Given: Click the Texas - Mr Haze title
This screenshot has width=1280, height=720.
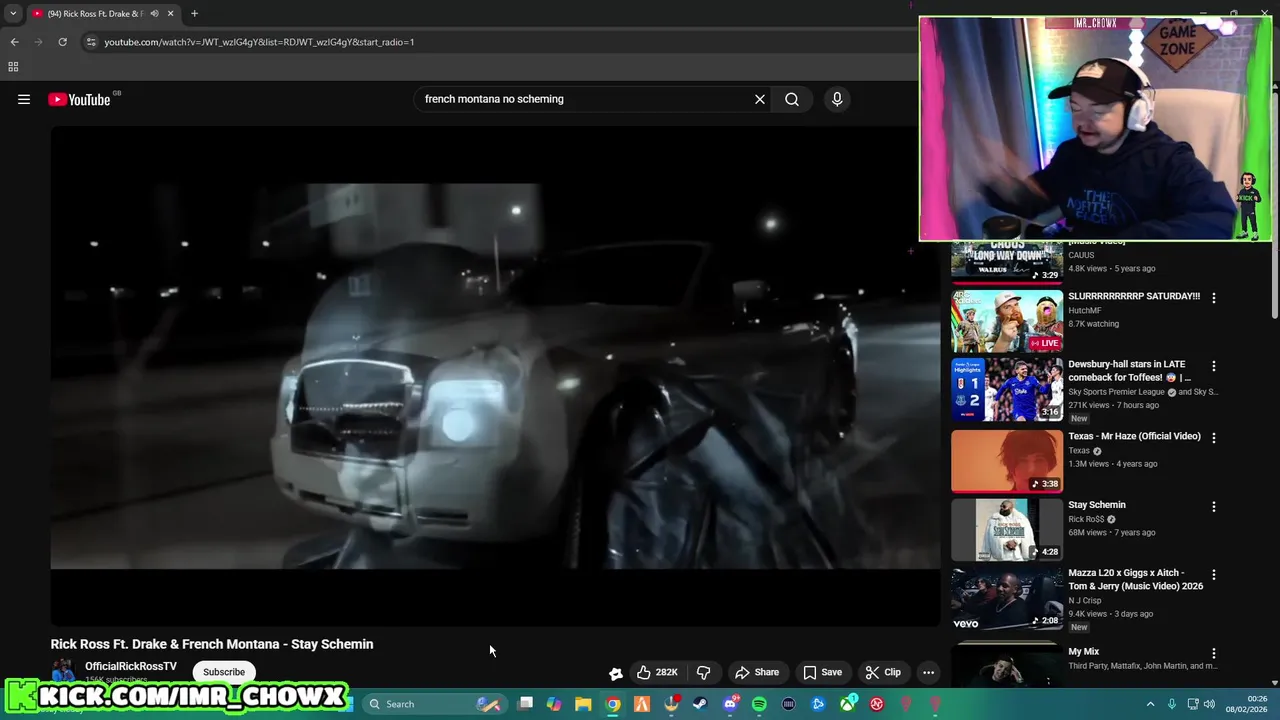Looking at the screenshot, I should 1134,436.
